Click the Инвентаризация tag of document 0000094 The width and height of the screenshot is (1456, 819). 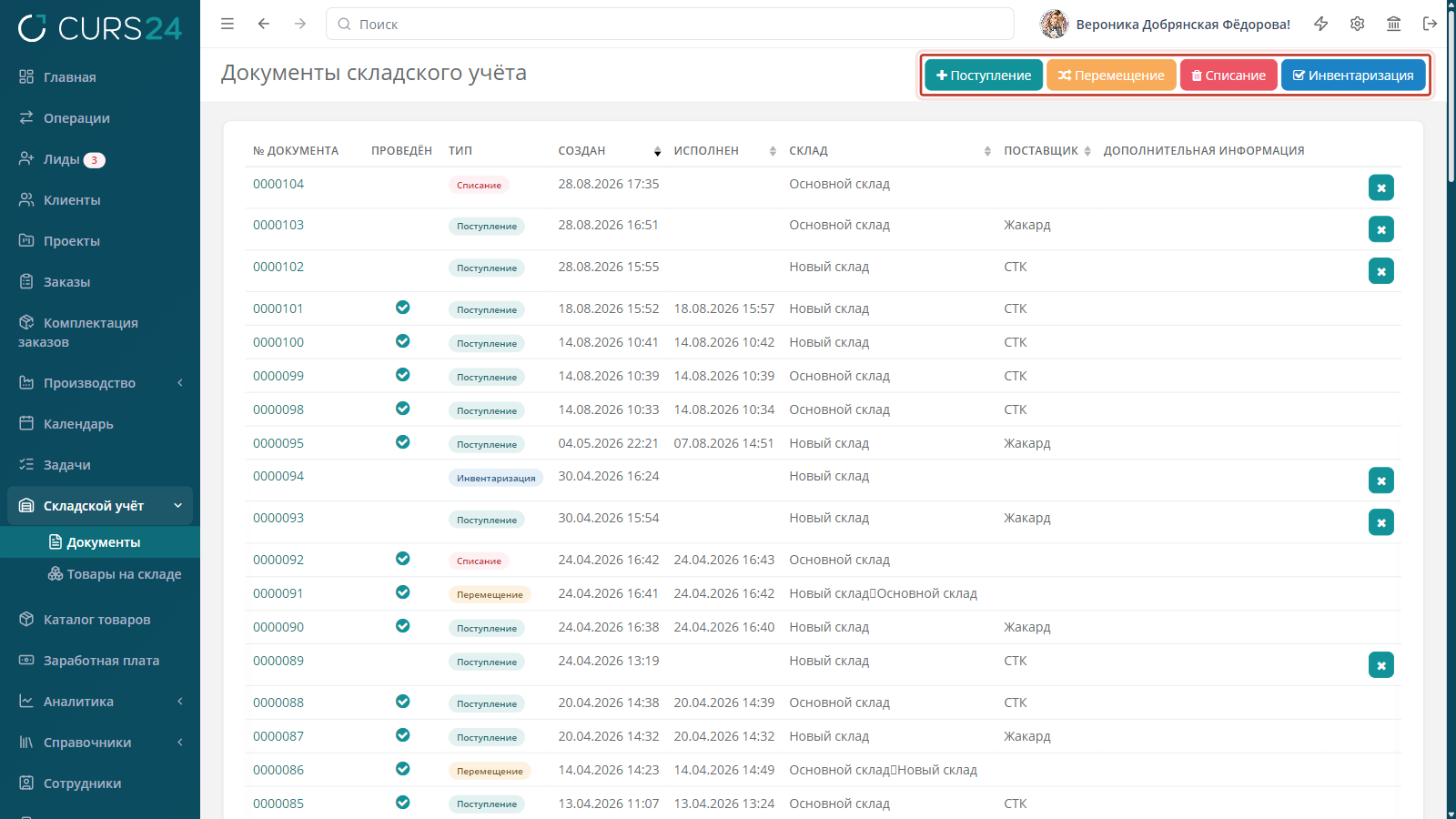pos(496,478)
